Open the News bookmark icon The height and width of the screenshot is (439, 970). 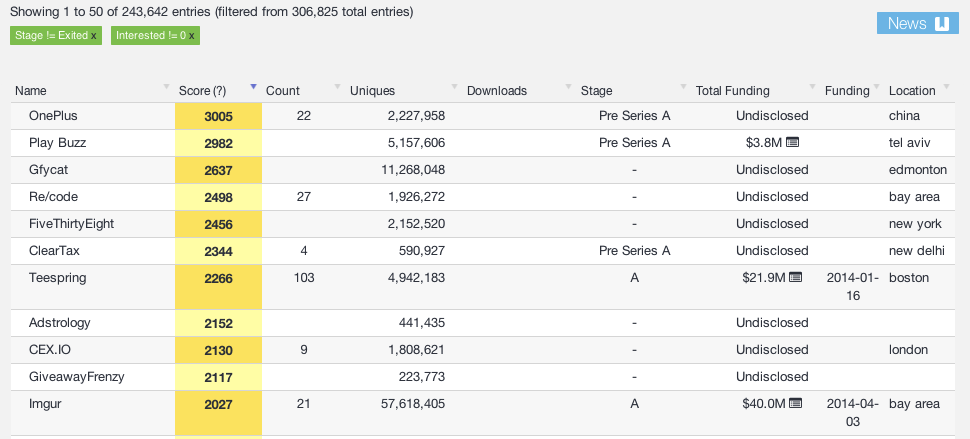(942, 23)
